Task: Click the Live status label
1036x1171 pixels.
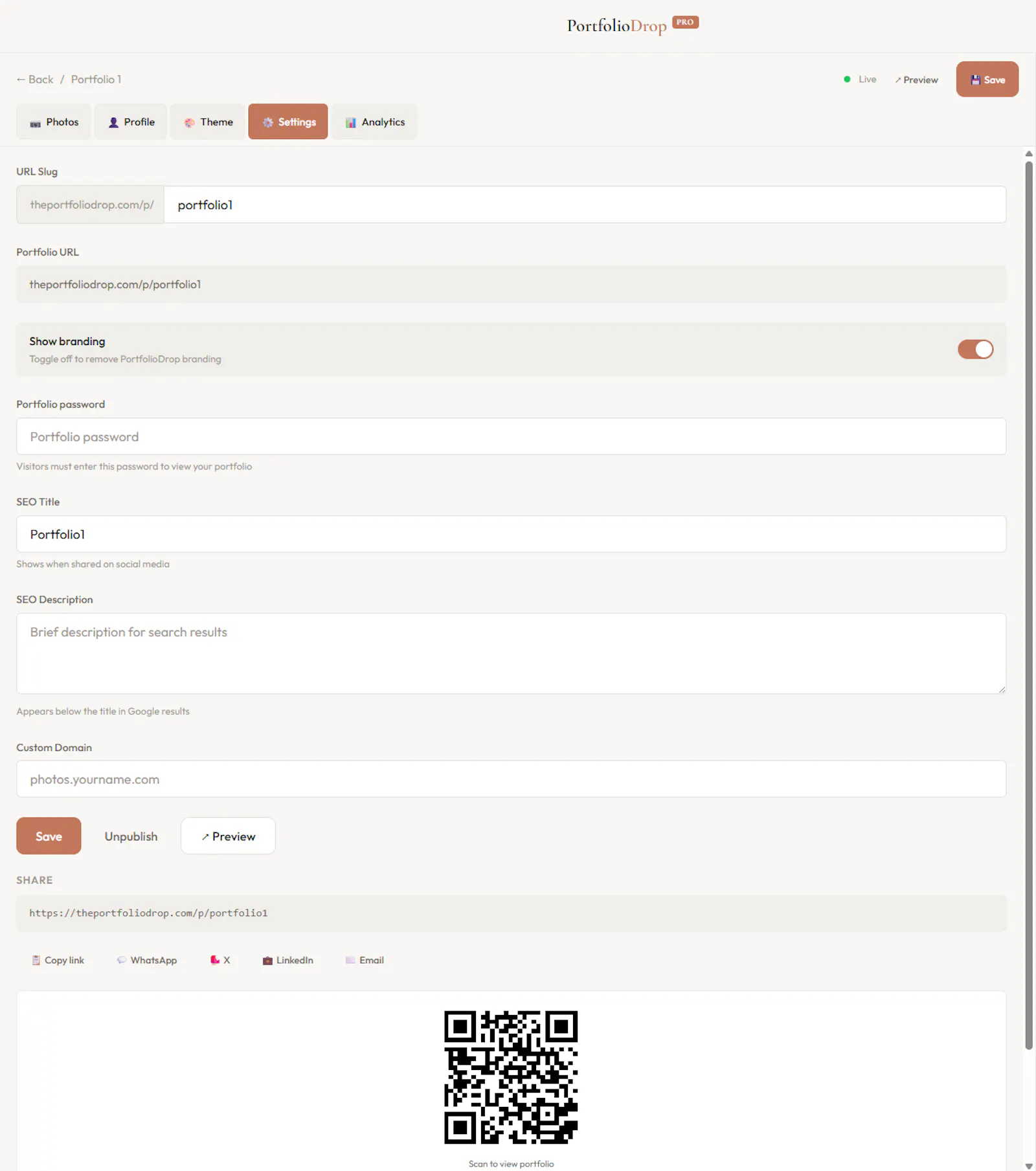Action: [x=868, y=80]
